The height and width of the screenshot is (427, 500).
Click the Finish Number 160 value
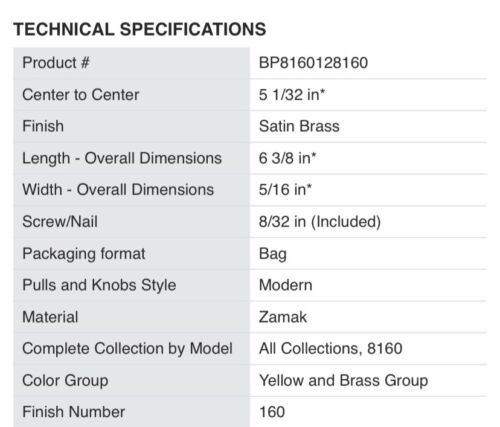point(272,412)
